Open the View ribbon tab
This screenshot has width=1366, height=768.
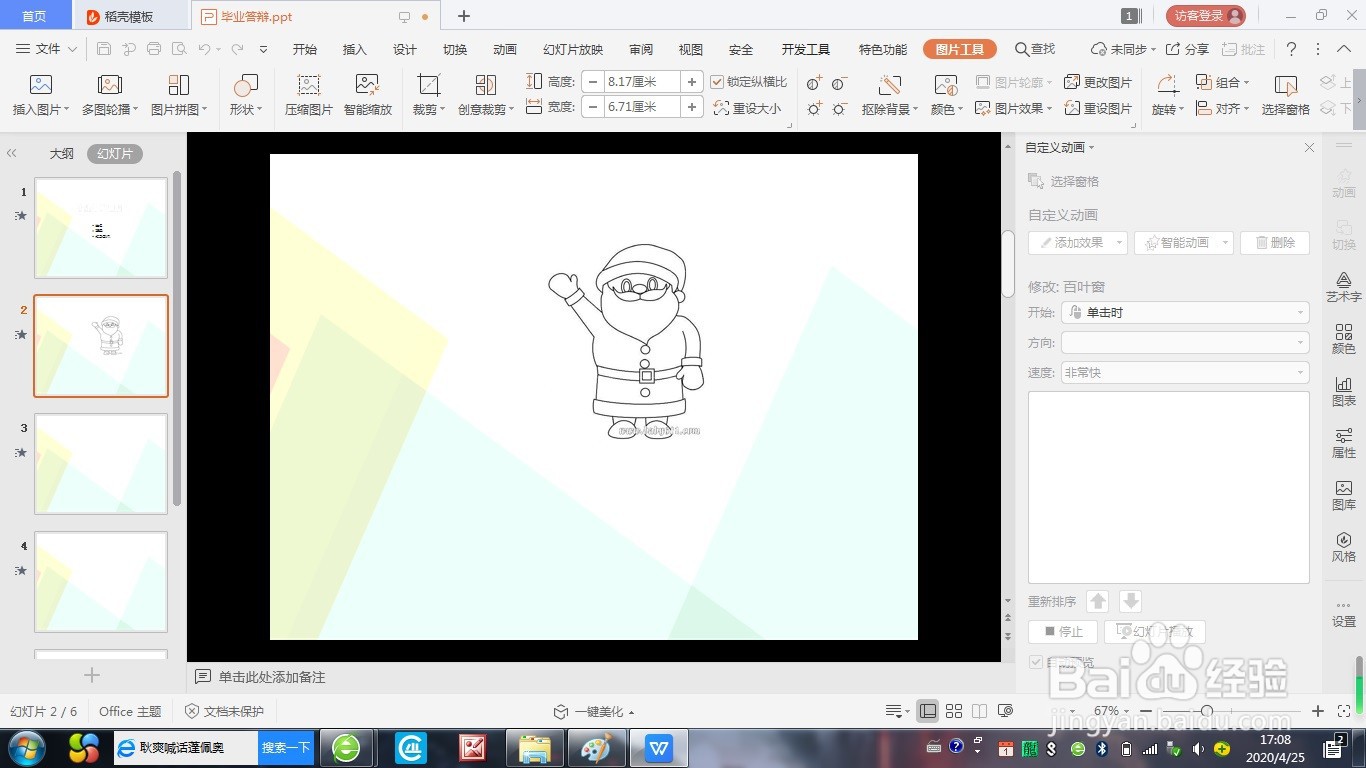[691, 49]
